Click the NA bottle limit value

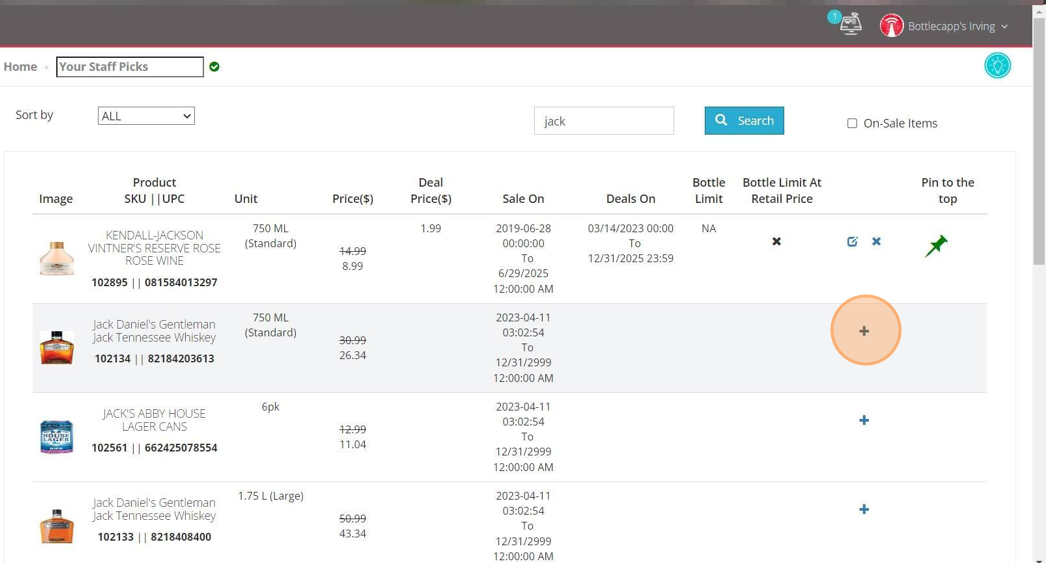tap(708, 228)
